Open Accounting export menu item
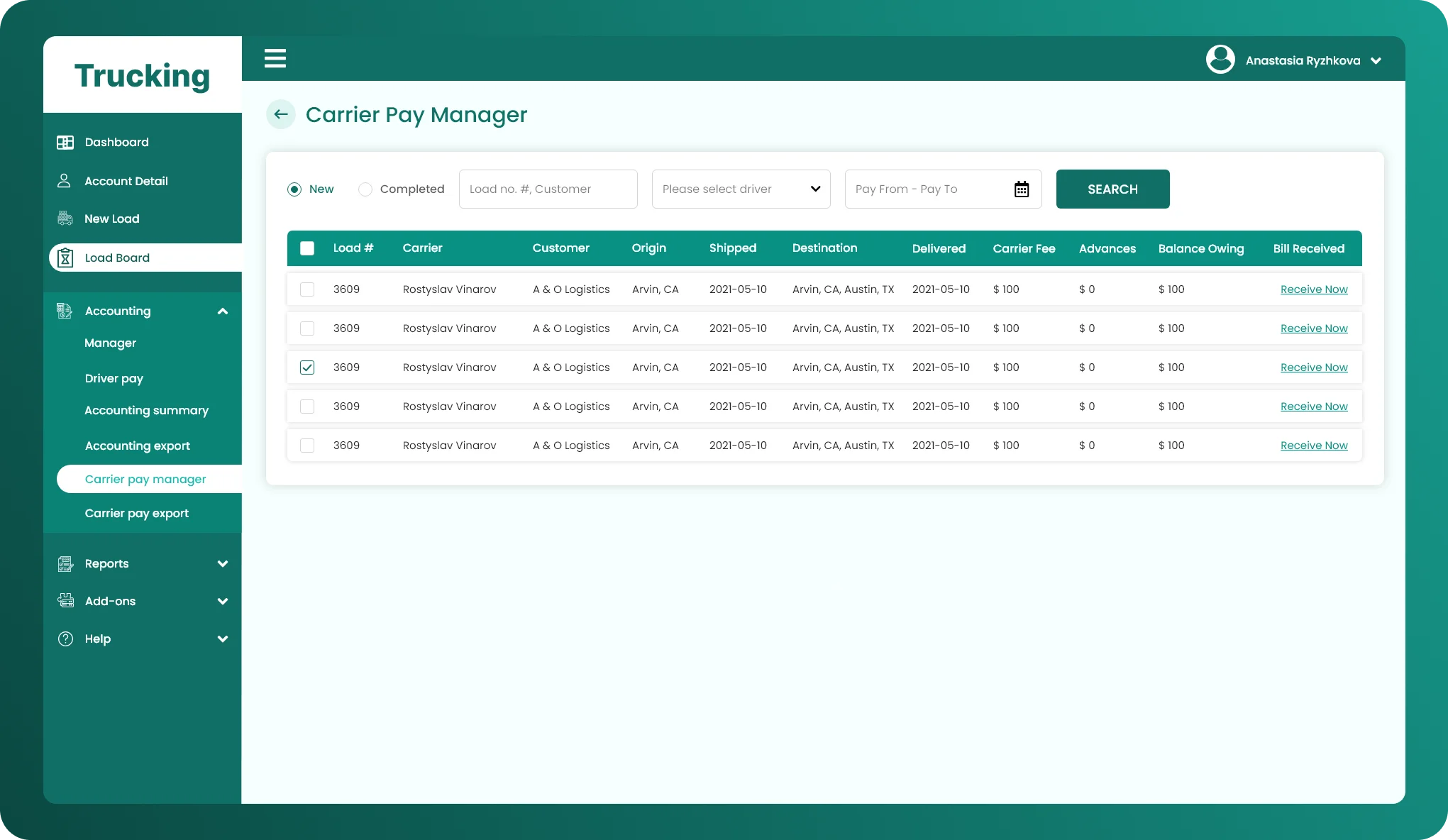Screen dimensions: 1448x840 [x=137, y=446]
